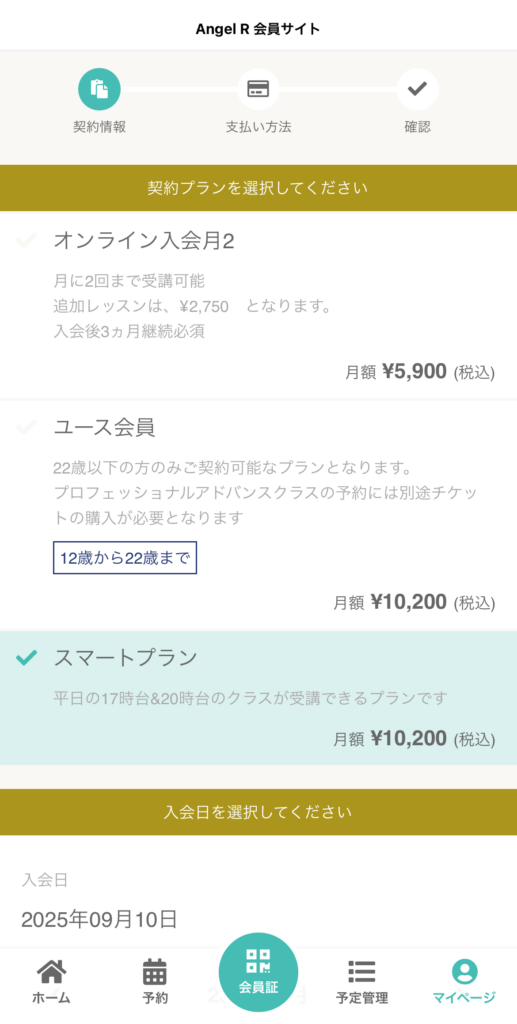Click the 入会日を選択してください header
Image resolution: width=517 pixels, height=1024 pixels.
pos(258,812)
